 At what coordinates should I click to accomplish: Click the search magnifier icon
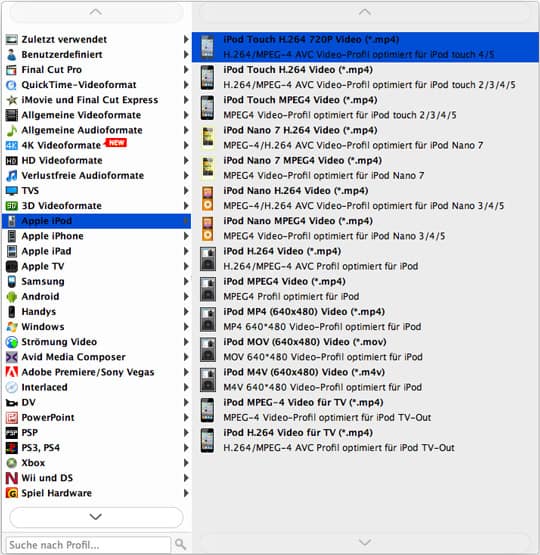[x=180, y=544]
